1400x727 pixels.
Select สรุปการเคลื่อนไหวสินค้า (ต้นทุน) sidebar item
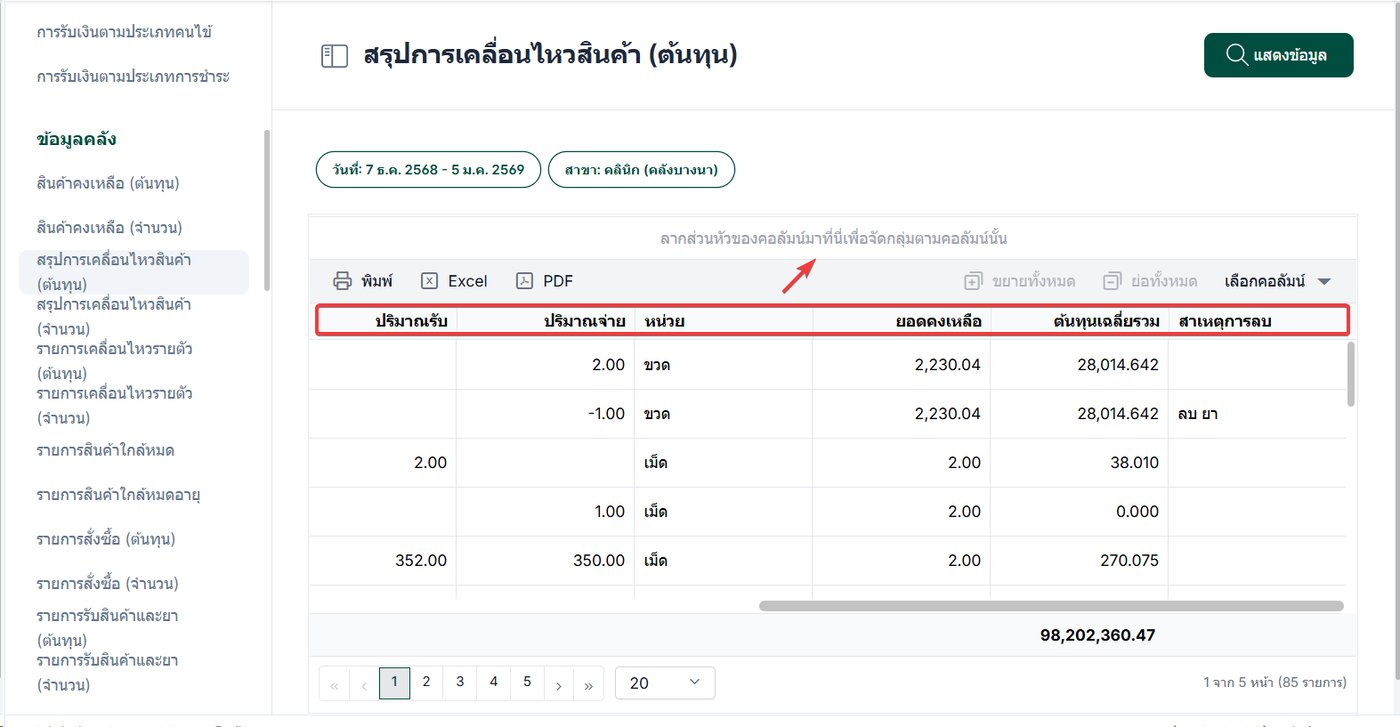134,272
